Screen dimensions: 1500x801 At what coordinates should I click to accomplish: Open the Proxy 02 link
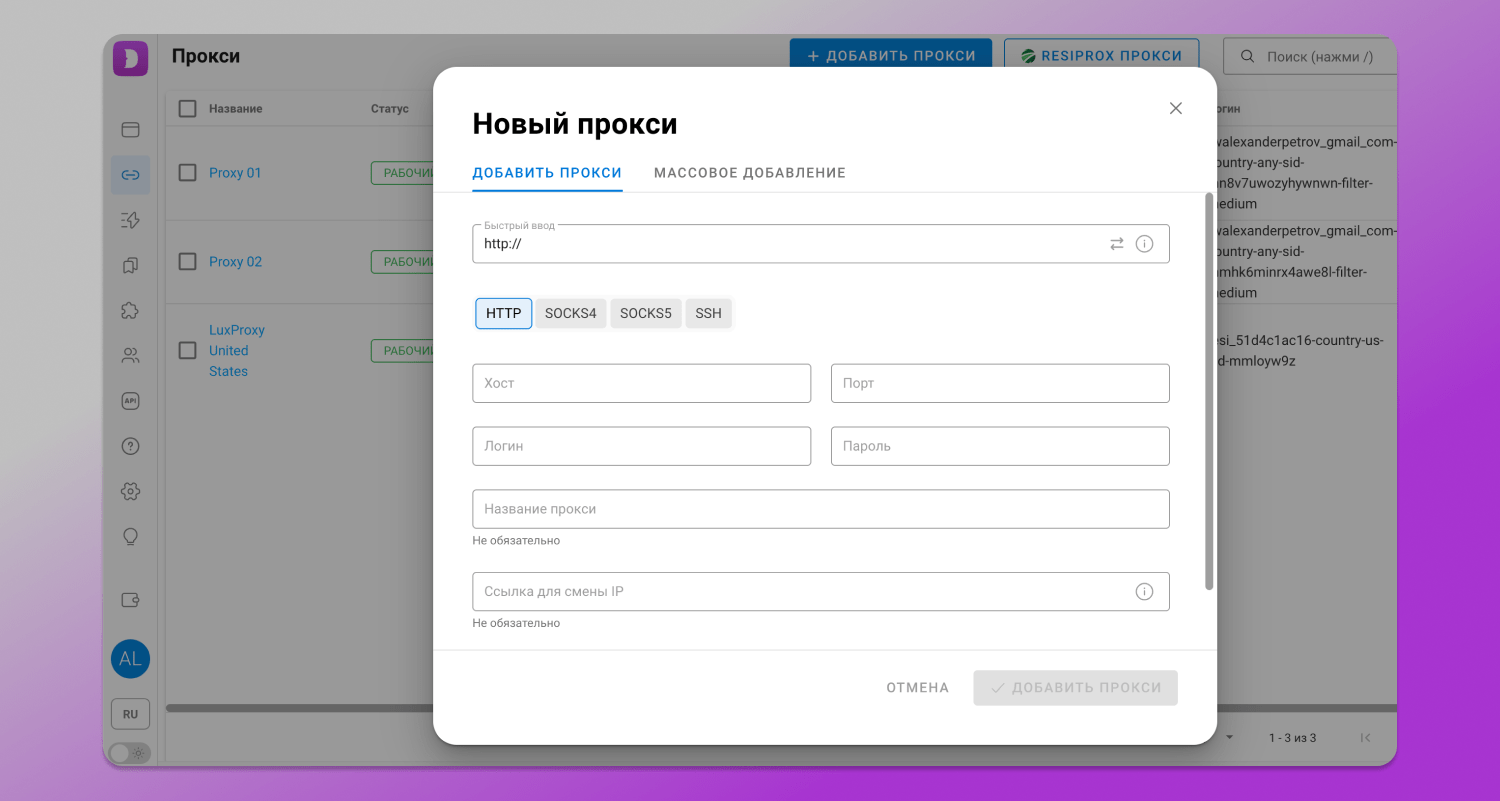(x=235, y=261)
